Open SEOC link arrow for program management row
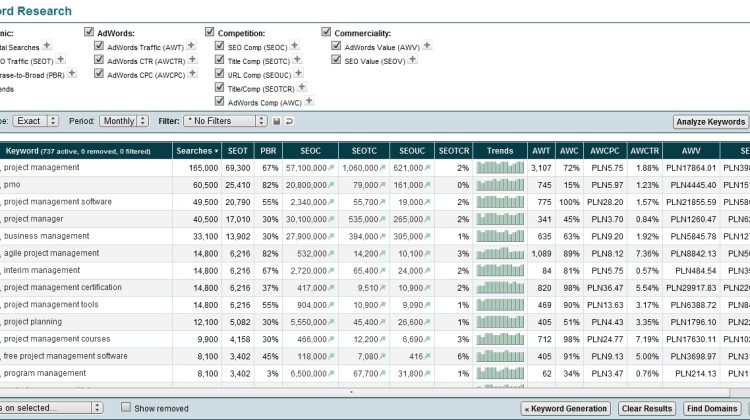The width and height of the screenshot is (750, 420). coord(331,374)
